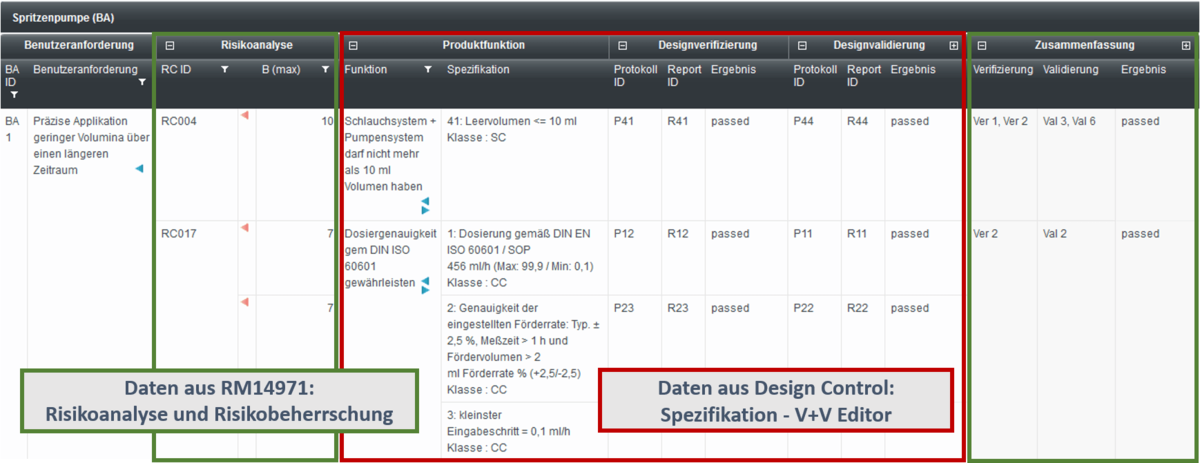Click Protokoll ID header under Designvalidierung
Viewport: 1200px width, 463px height.
[x=814, y=76]
